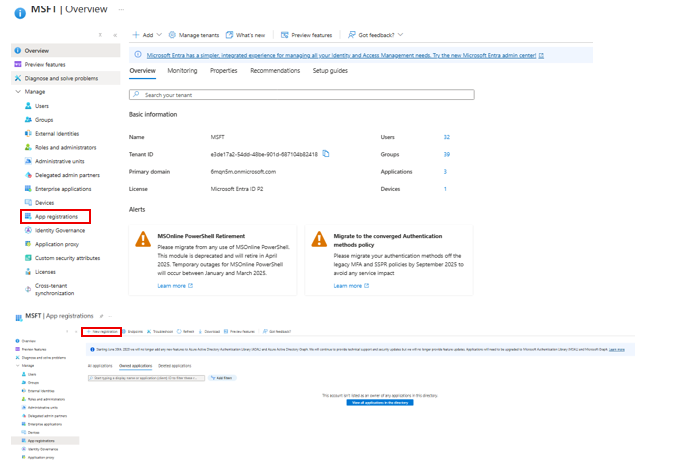Click Refresh in the App registrations toolbar
This screenshot has height=468, width=680.
(x=186, y=331)
